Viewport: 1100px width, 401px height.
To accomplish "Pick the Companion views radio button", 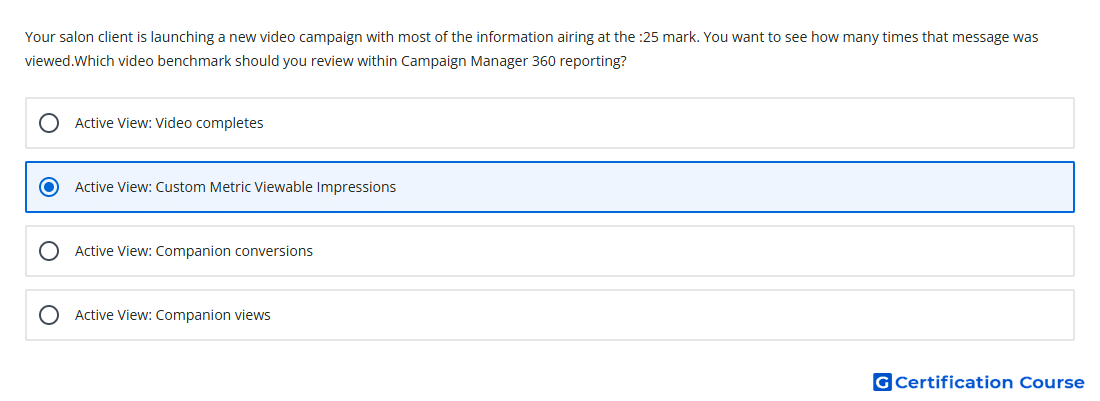I will (x=49, y=315).
